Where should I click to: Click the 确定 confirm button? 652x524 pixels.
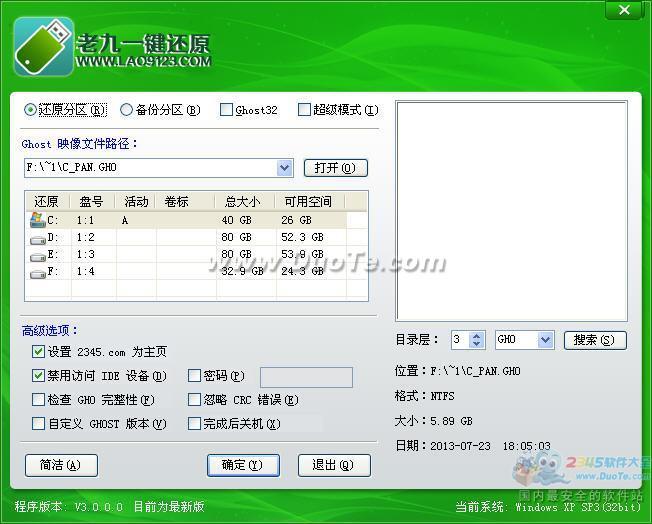[x=242, y=465]
